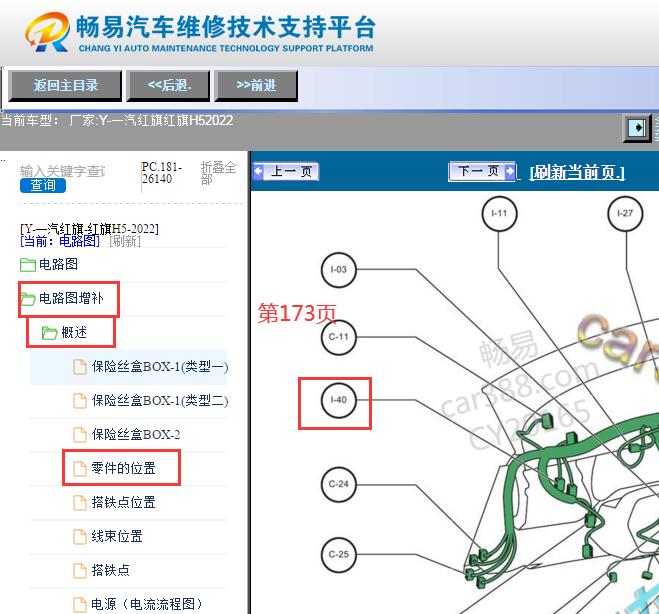Select the 概述 tree item
The height and width of the screenshot is (614, 659).
point(74,332)
